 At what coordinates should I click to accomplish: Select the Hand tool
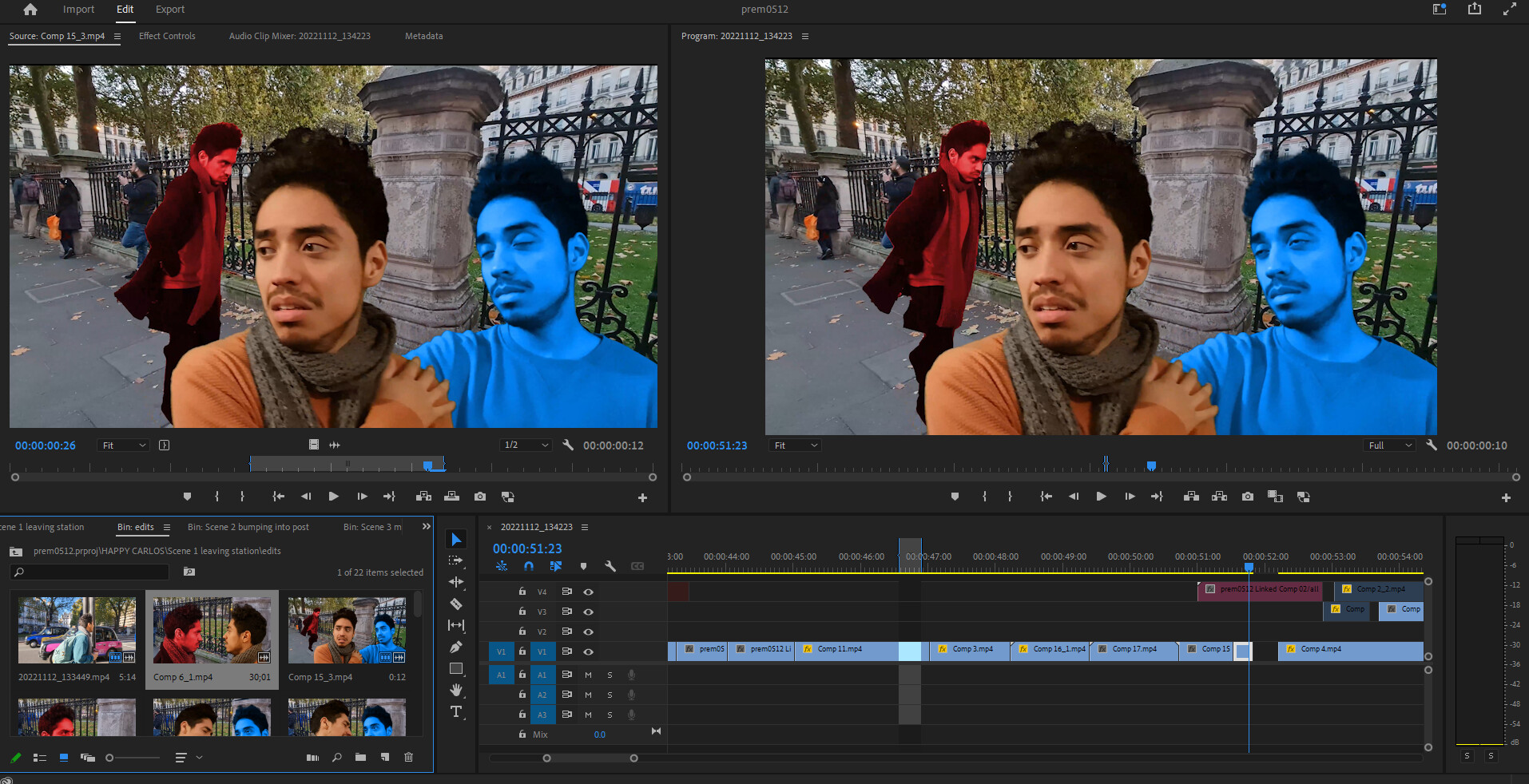[x=456, y=690]
